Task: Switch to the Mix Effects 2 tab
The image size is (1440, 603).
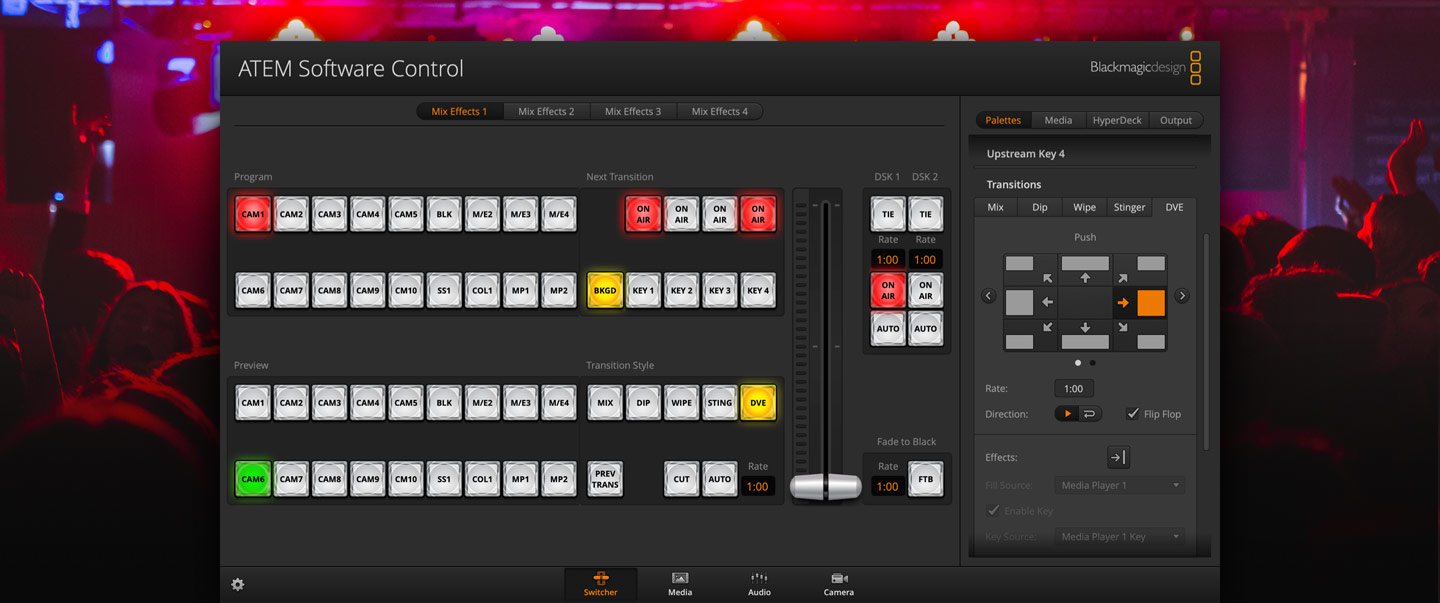Action: 546,111
